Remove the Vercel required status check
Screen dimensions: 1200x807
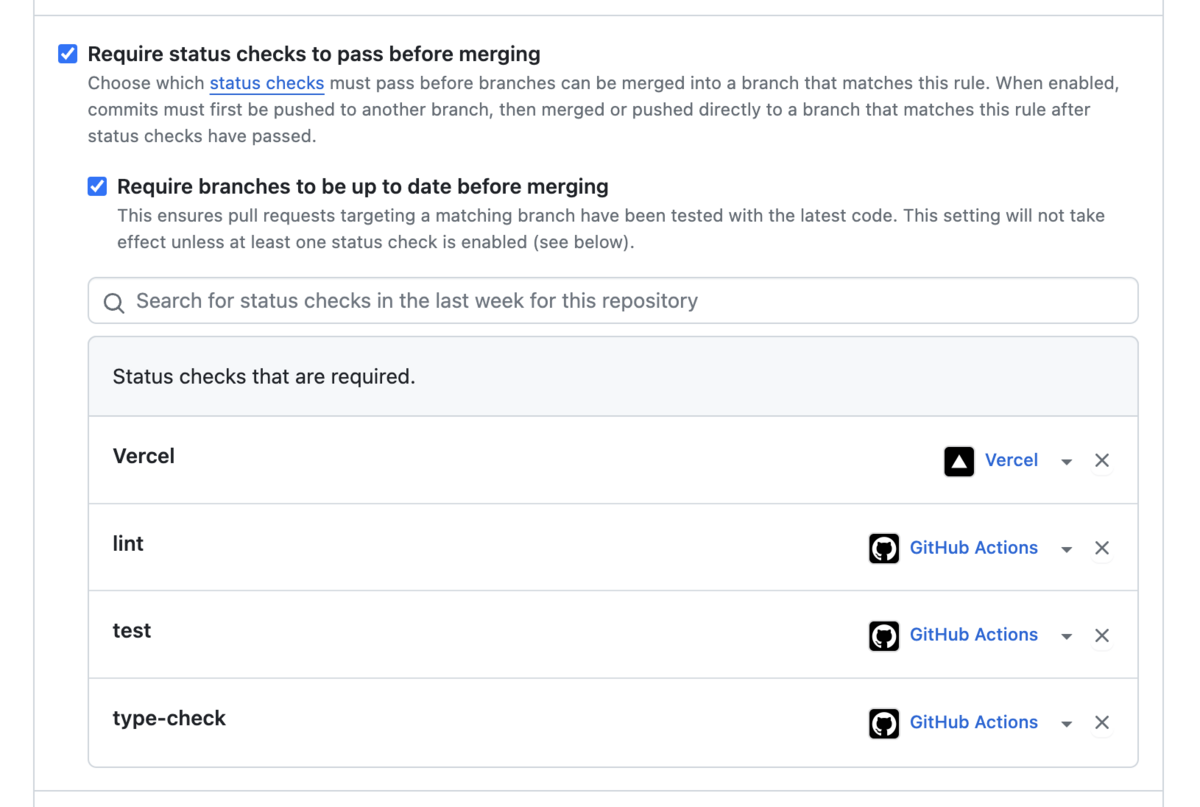coord(1102,461)
